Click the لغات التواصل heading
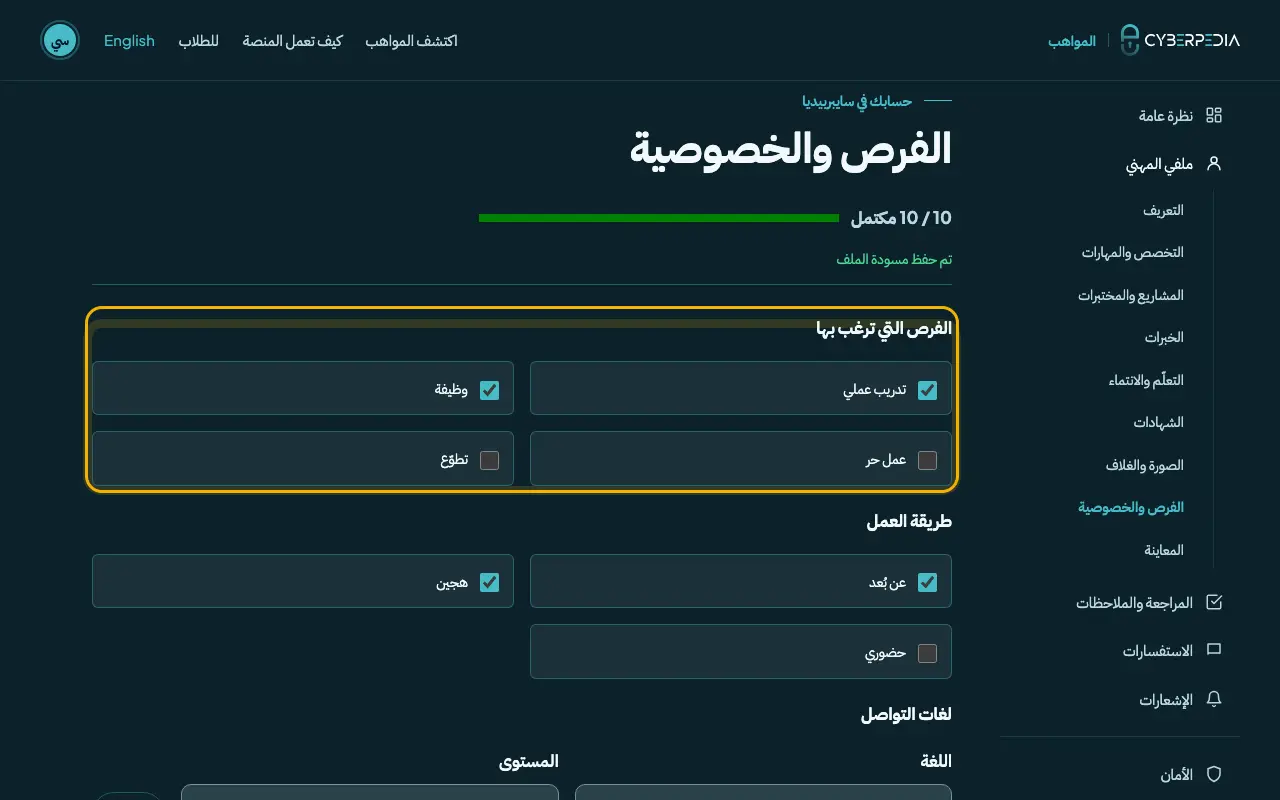This screenshot has height=800, width=1280. tap(906, 714)
